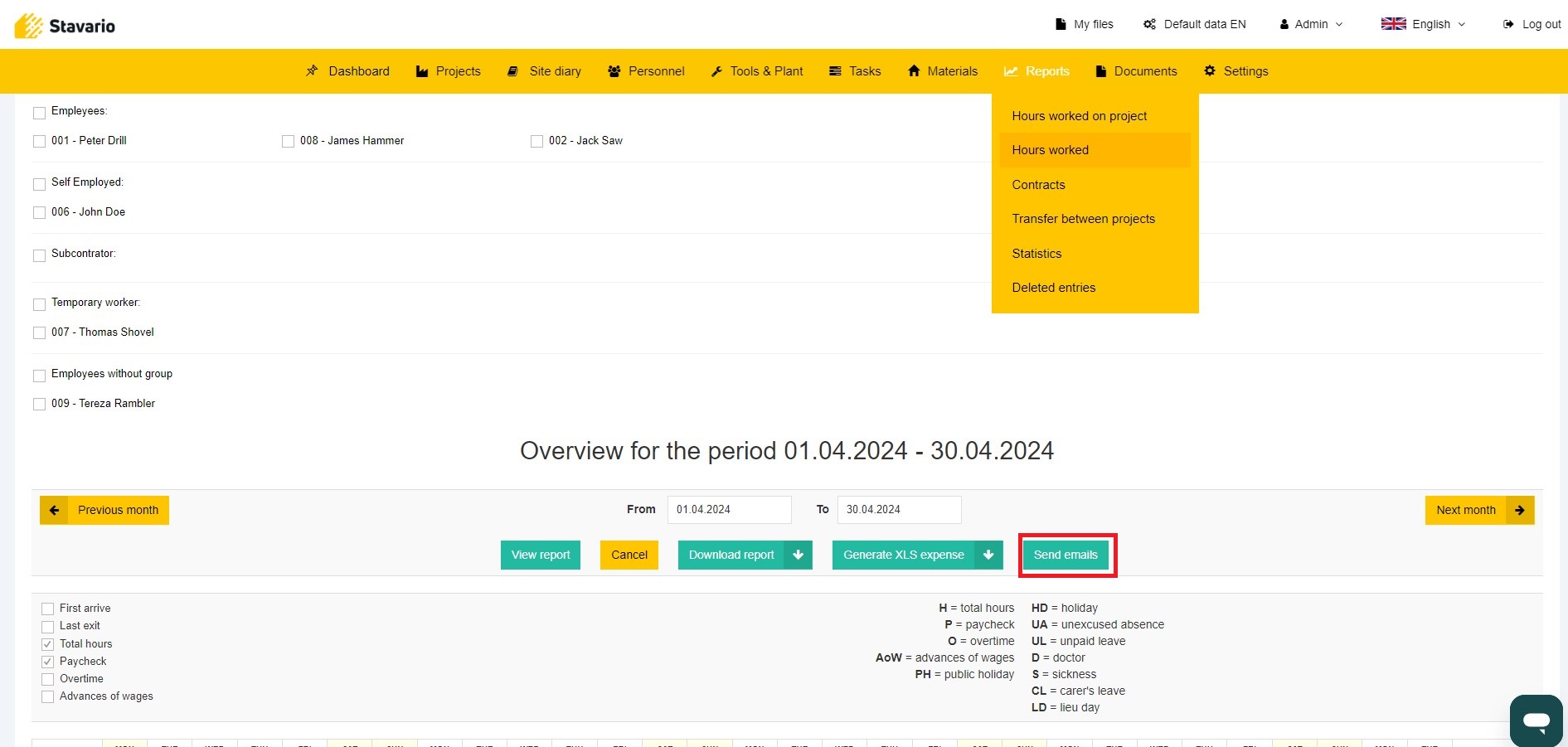Viewport: 1568px width, 747px height.
Task: Click the Stavario logo
Action: click(x=65, y=26)
